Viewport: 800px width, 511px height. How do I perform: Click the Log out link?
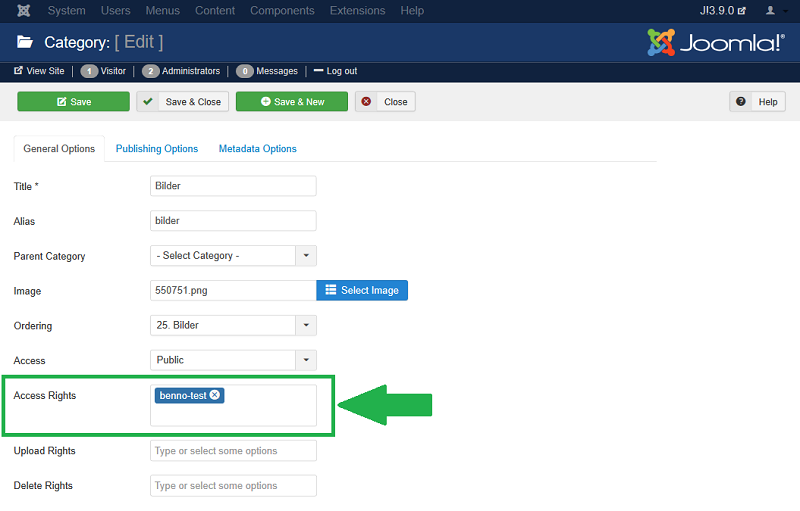335,71
